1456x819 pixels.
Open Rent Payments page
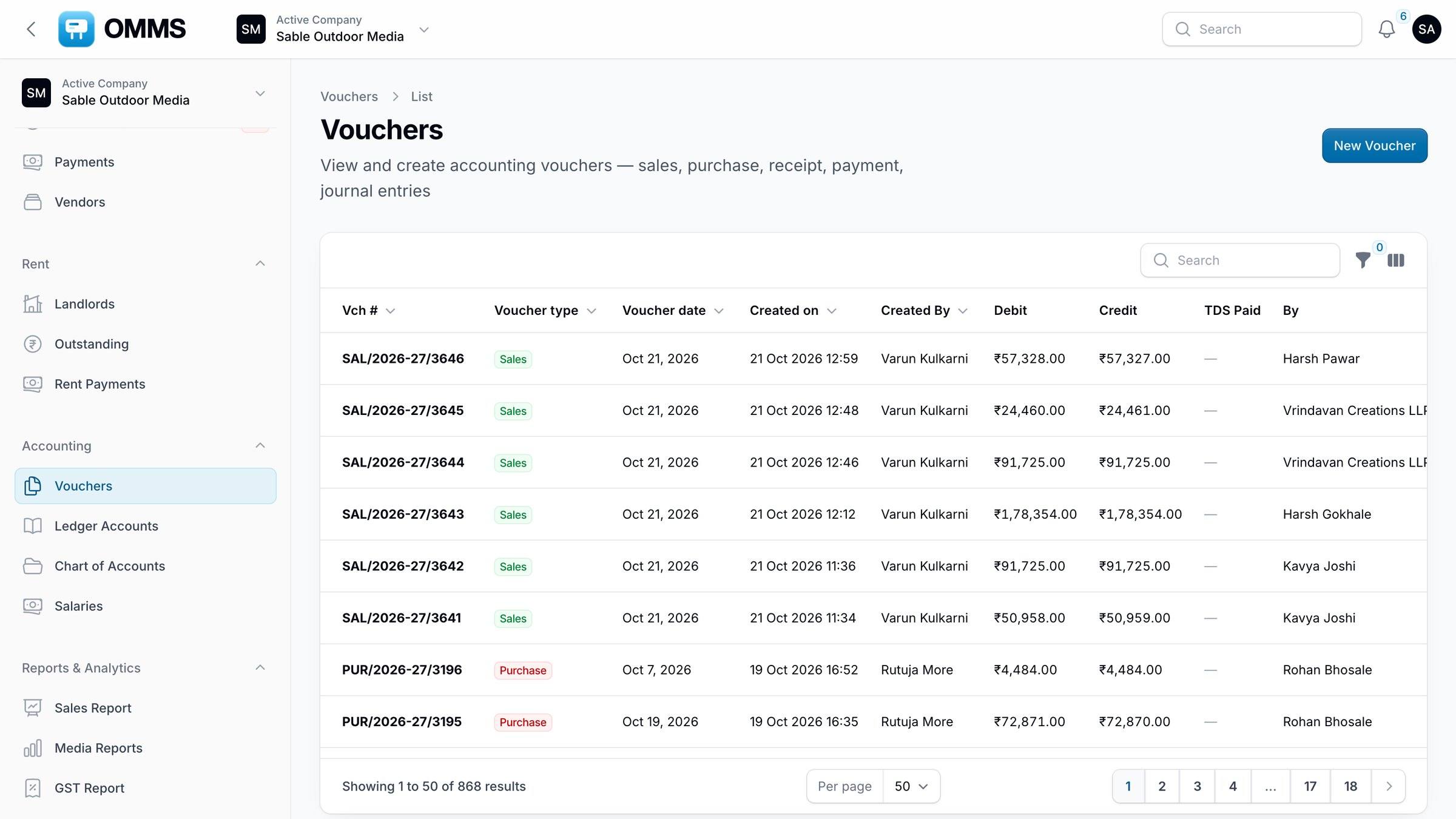pyautogui.click(x=146, y=384)
